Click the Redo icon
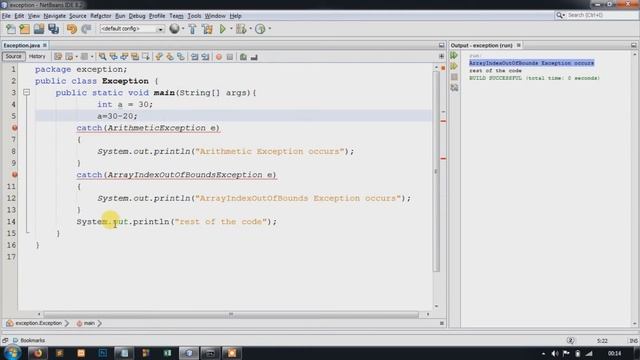This screenshot has height=360, width=640. point(86,29)
